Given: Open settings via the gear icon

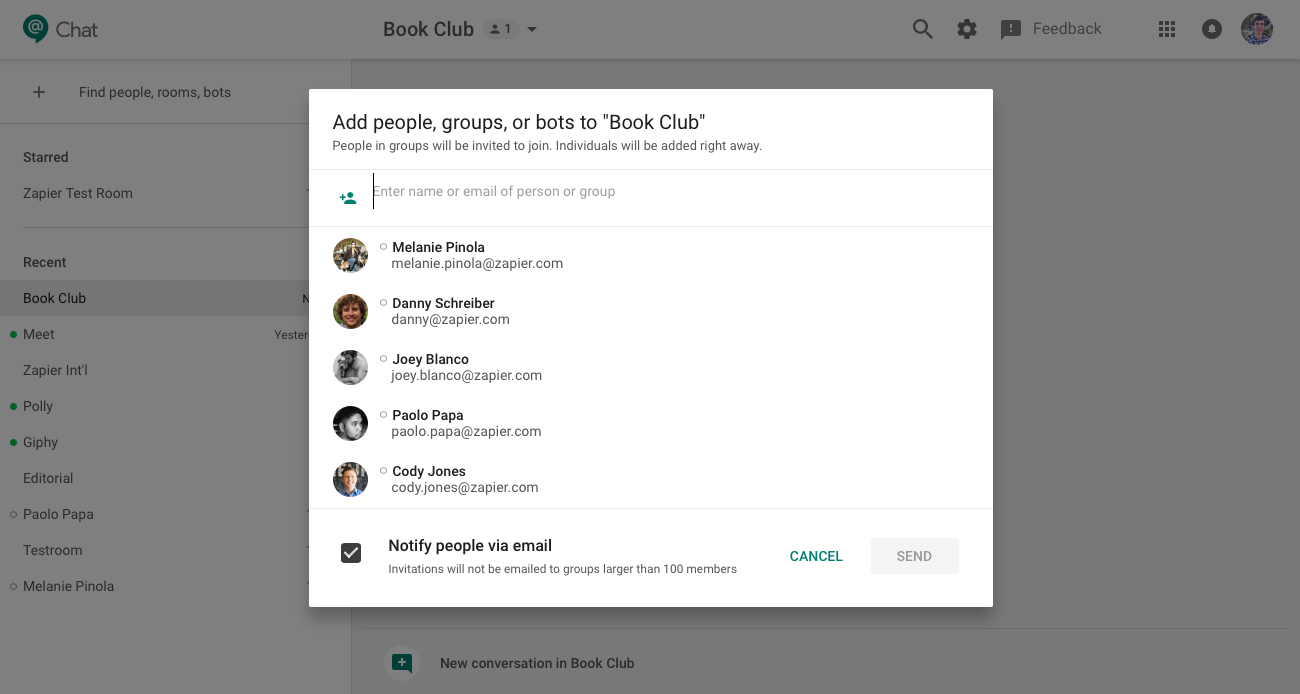Looking at the screenshot, I should pos(966,29).
